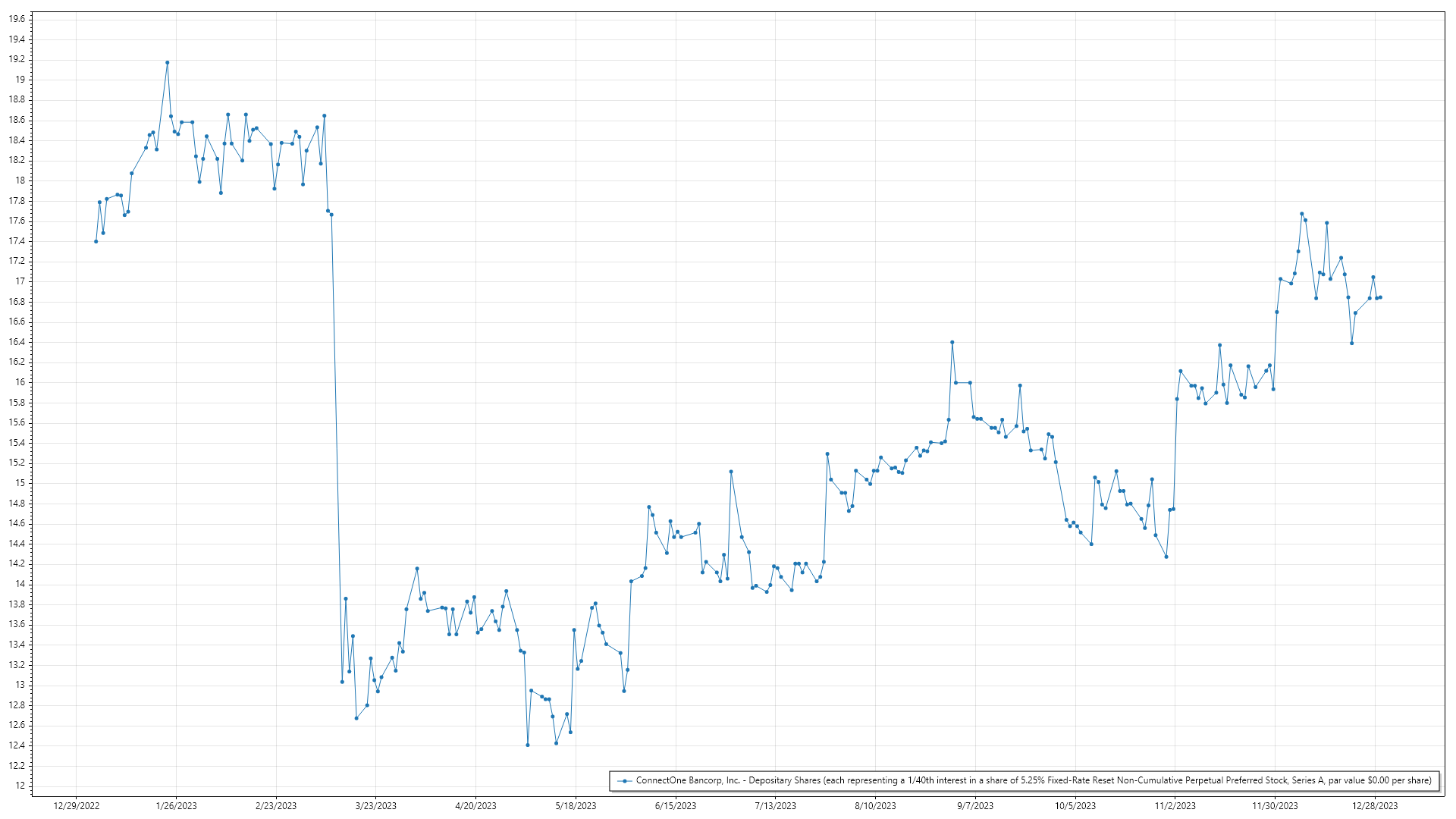Click the 3/23/2023 x-axis date label

pyautogui.click(x=376, y=805)
